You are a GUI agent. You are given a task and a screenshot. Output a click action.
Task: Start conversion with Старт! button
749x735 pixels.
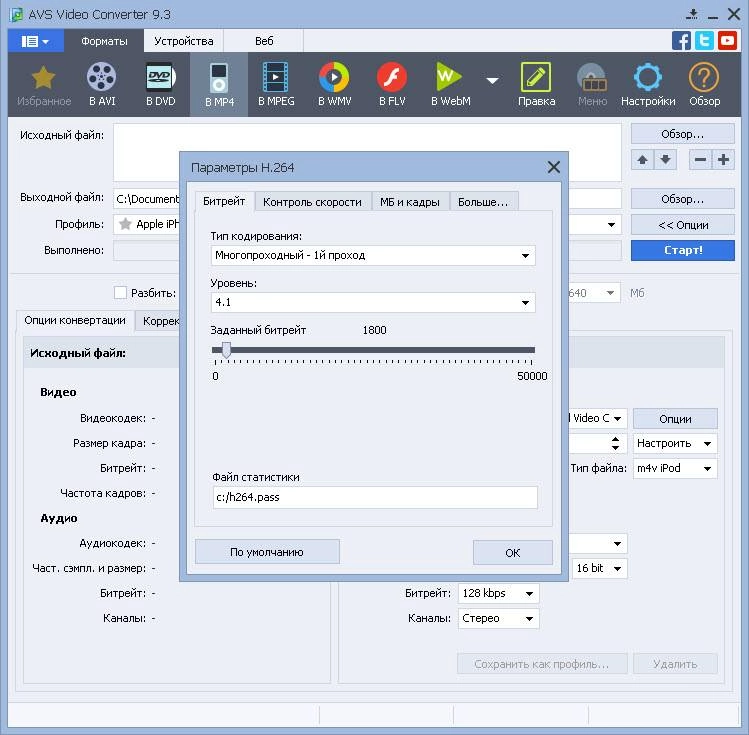click(x=683, y=250)
